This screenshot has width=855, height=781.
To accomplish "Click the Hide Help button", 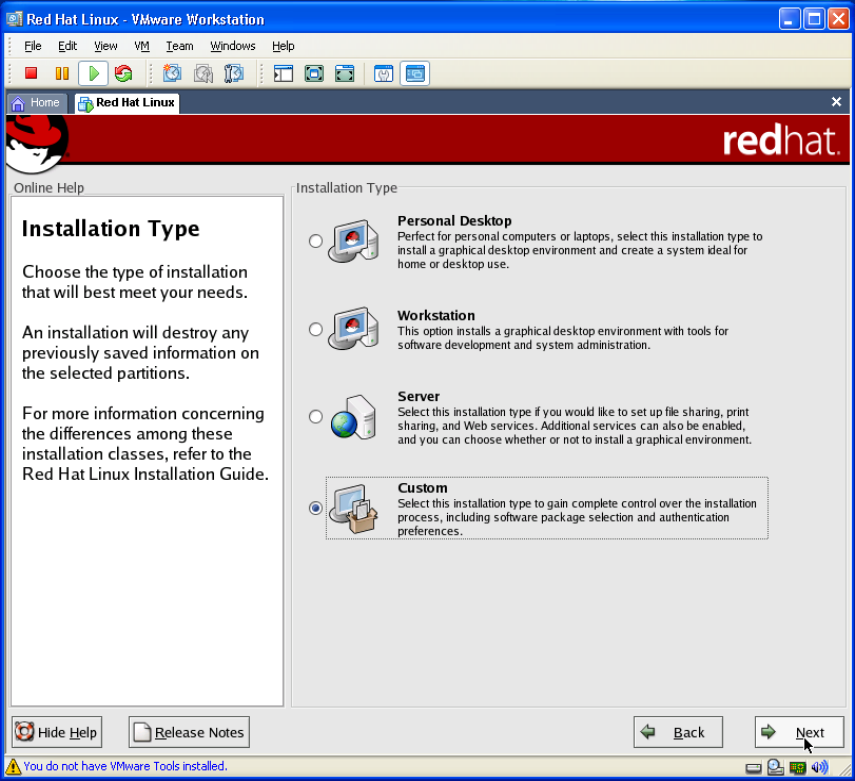I will [57, 732].
